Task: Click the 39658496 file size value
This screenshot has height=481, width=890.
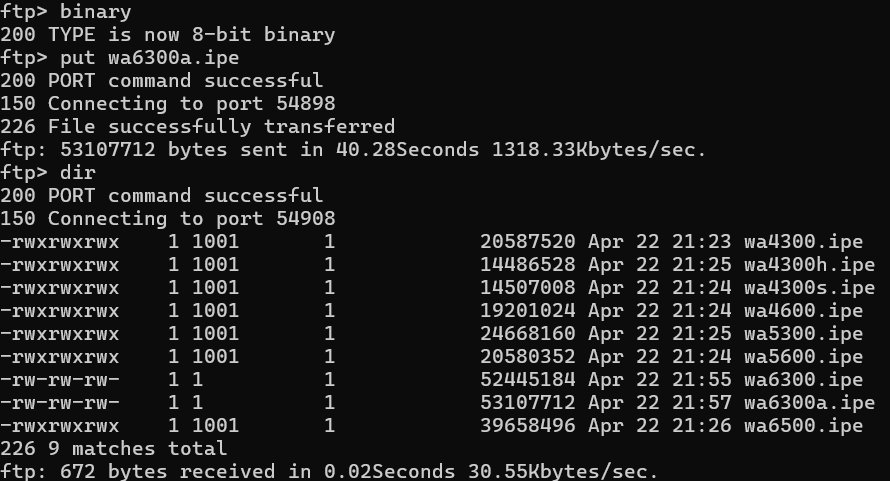Action: click(x=527, y=425)
